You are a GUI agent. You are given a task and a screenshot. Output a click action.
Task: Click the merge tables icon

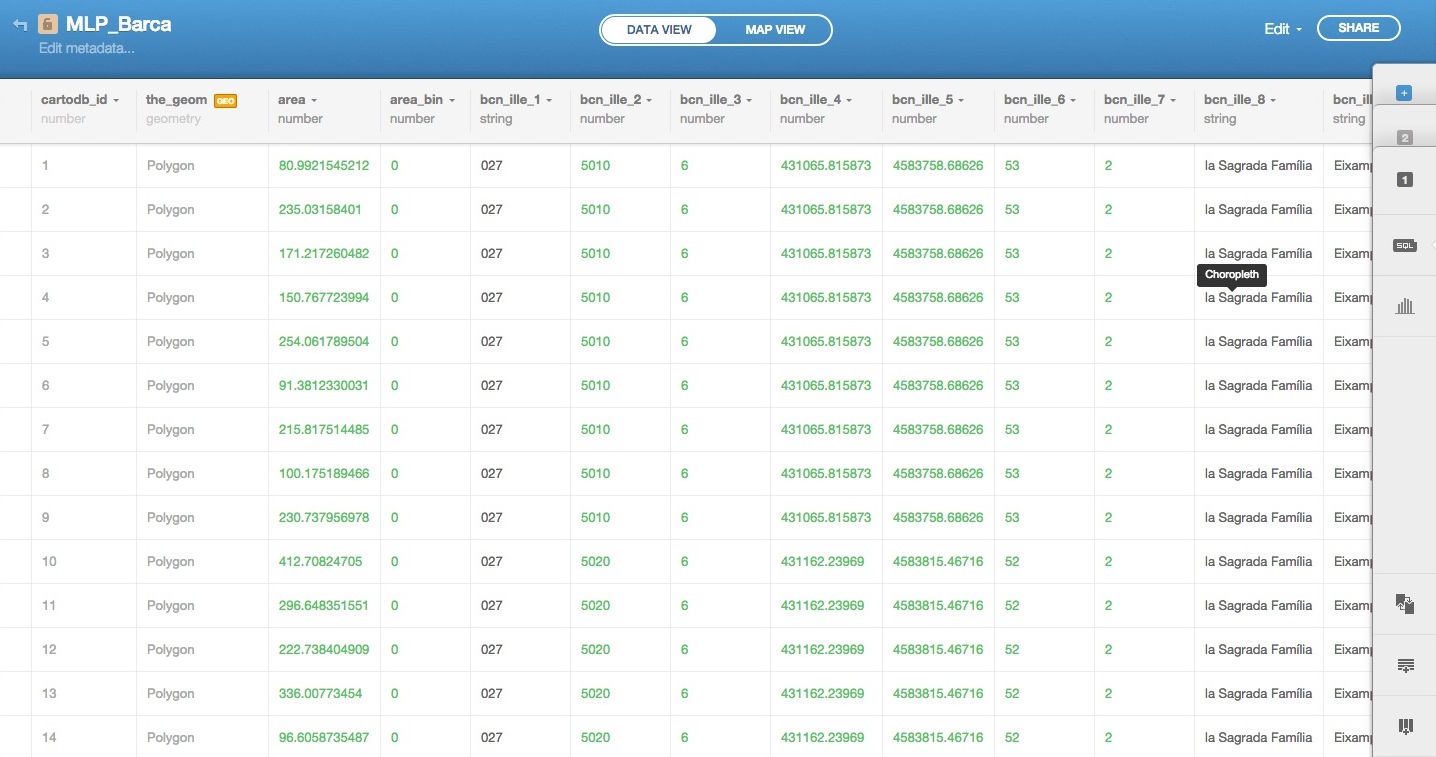point(1405,603)
